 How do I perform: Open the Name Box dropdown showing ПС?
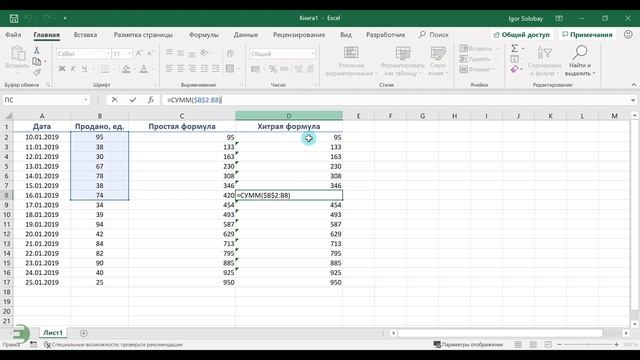tap(86, 100)
